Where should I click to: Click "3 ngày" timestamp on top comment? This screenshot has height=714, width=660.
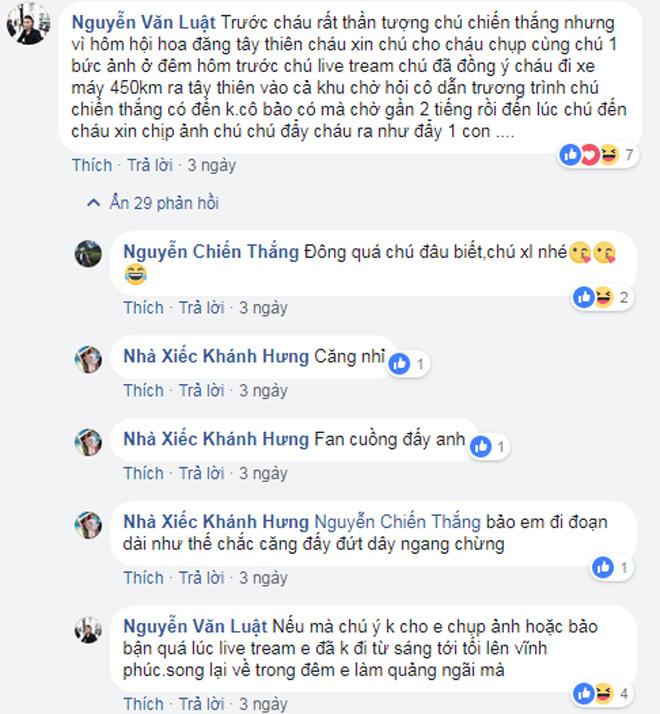point(212,165)
